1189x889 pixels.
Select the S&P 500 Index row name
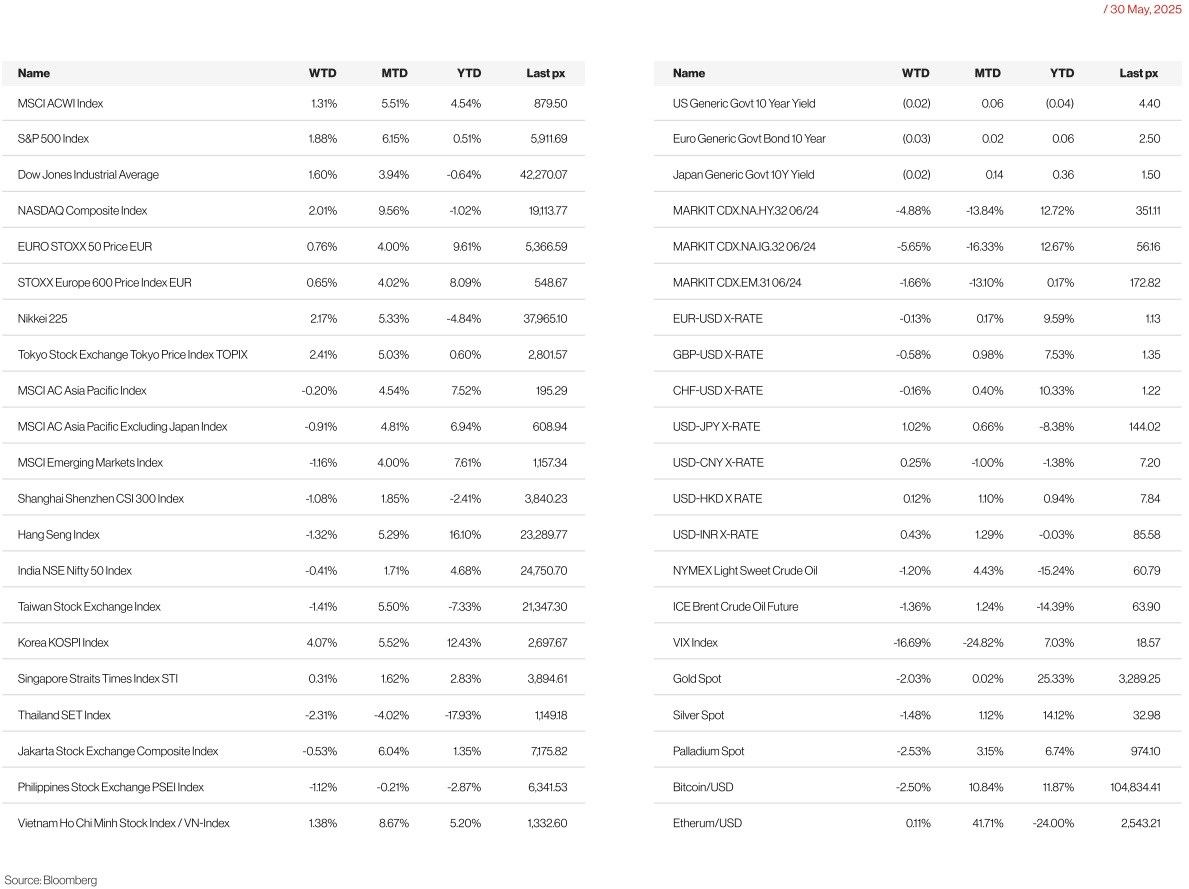[53, 139]
